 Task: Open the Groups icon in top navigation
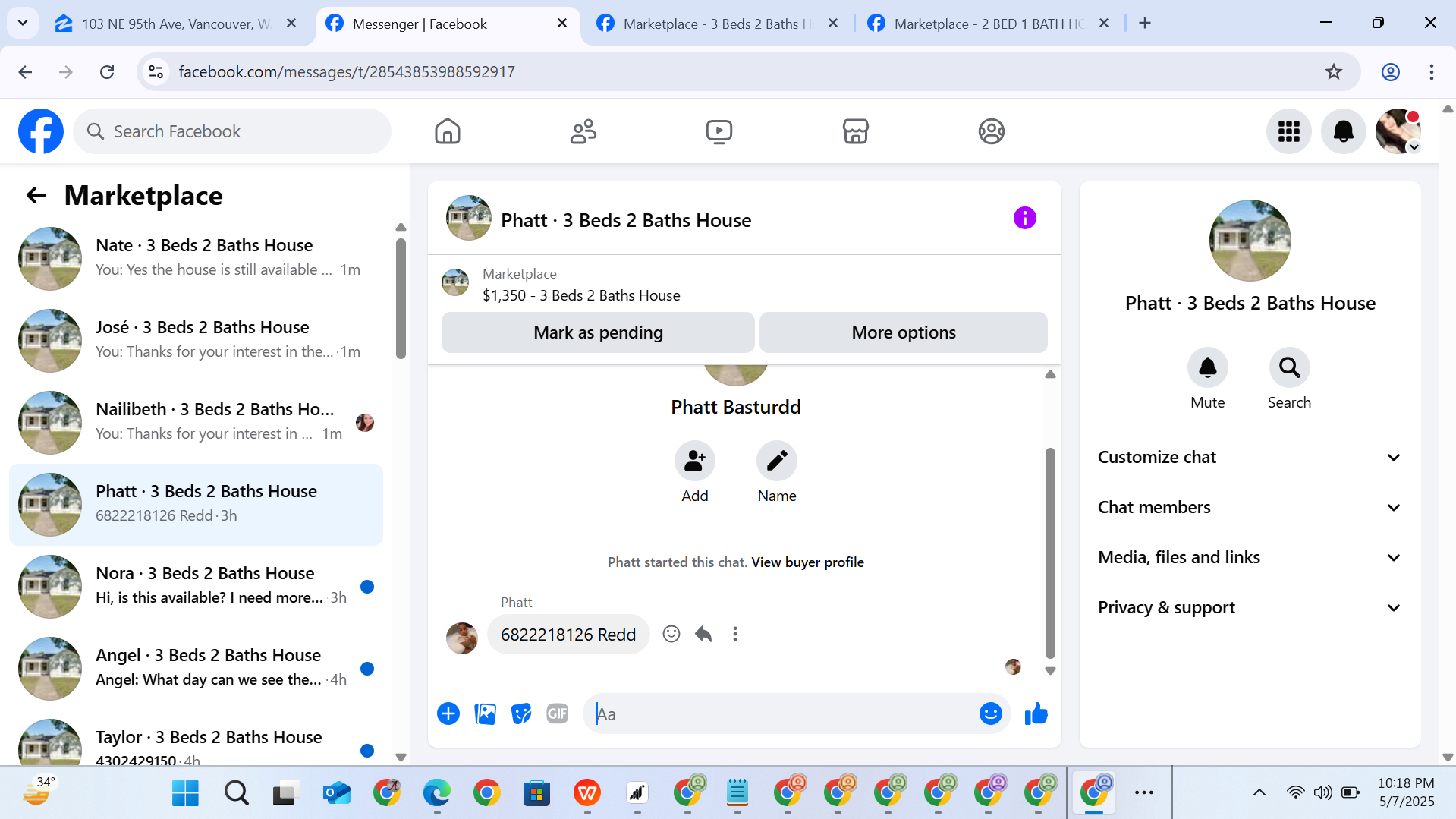[x=991, y=131]
